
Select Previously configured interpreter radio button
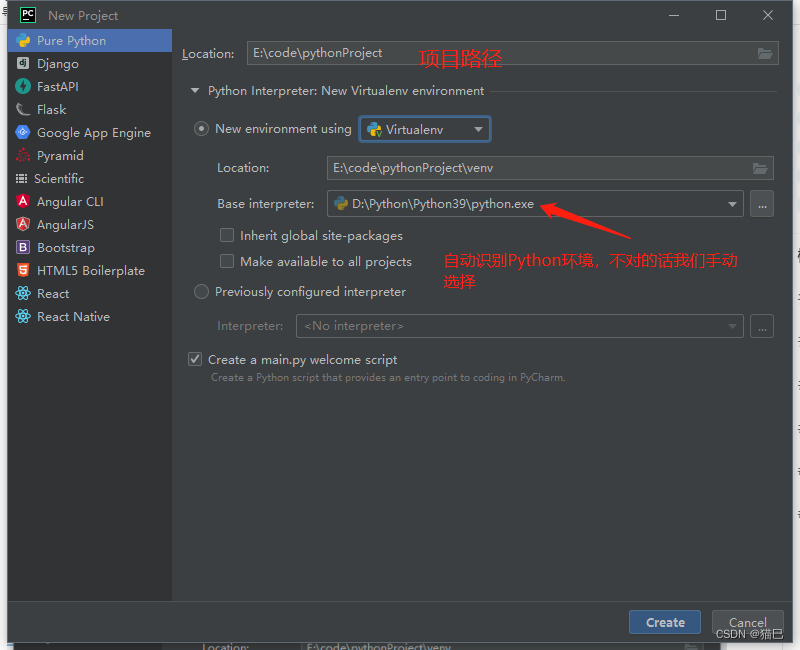[201, 291]
